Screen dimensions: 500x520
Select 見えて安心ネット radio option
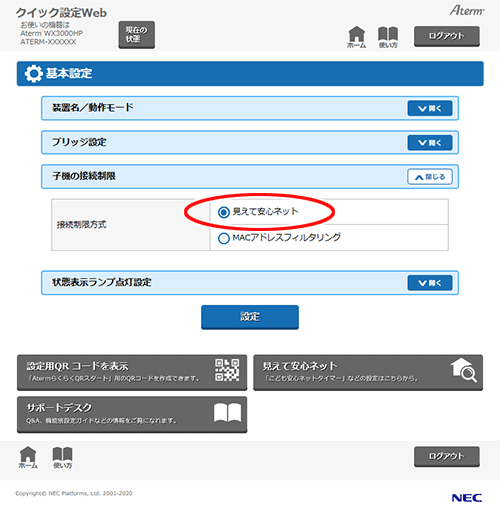point(224,212)
